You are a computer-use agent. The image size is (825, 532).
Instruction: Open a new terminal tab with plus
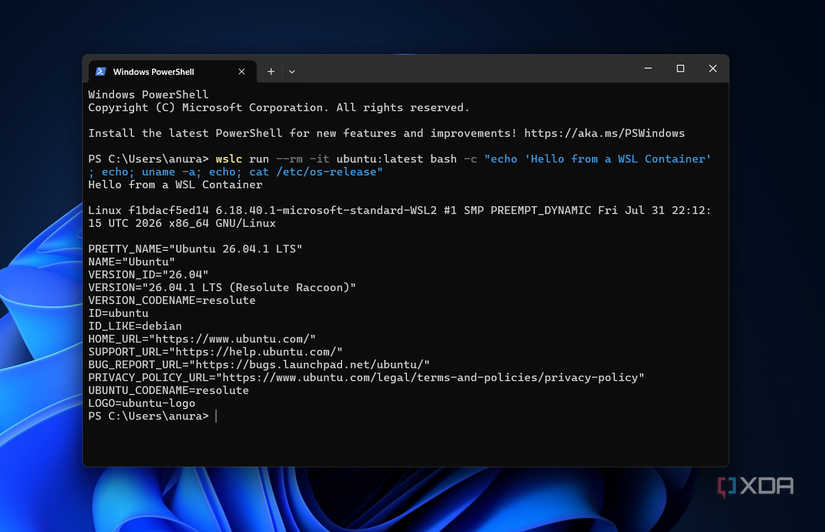point(271,72)
